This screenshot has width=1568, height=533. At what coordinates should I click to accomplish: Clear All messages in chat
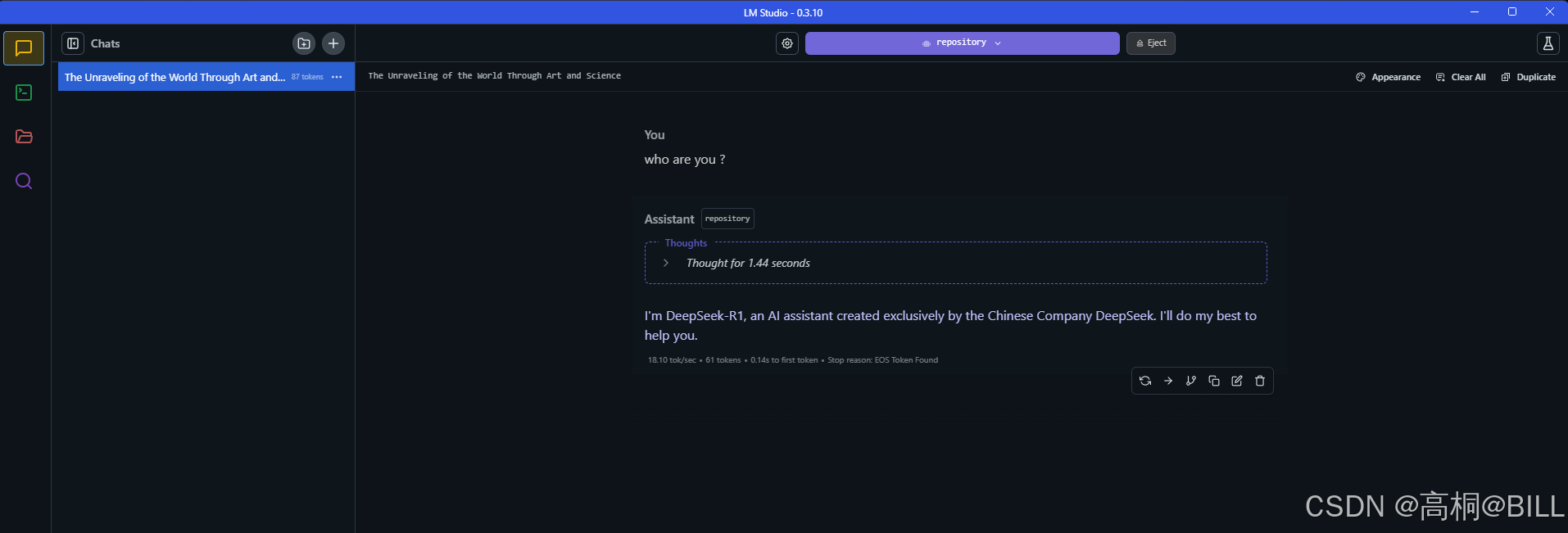click(x=1461, y=77)
